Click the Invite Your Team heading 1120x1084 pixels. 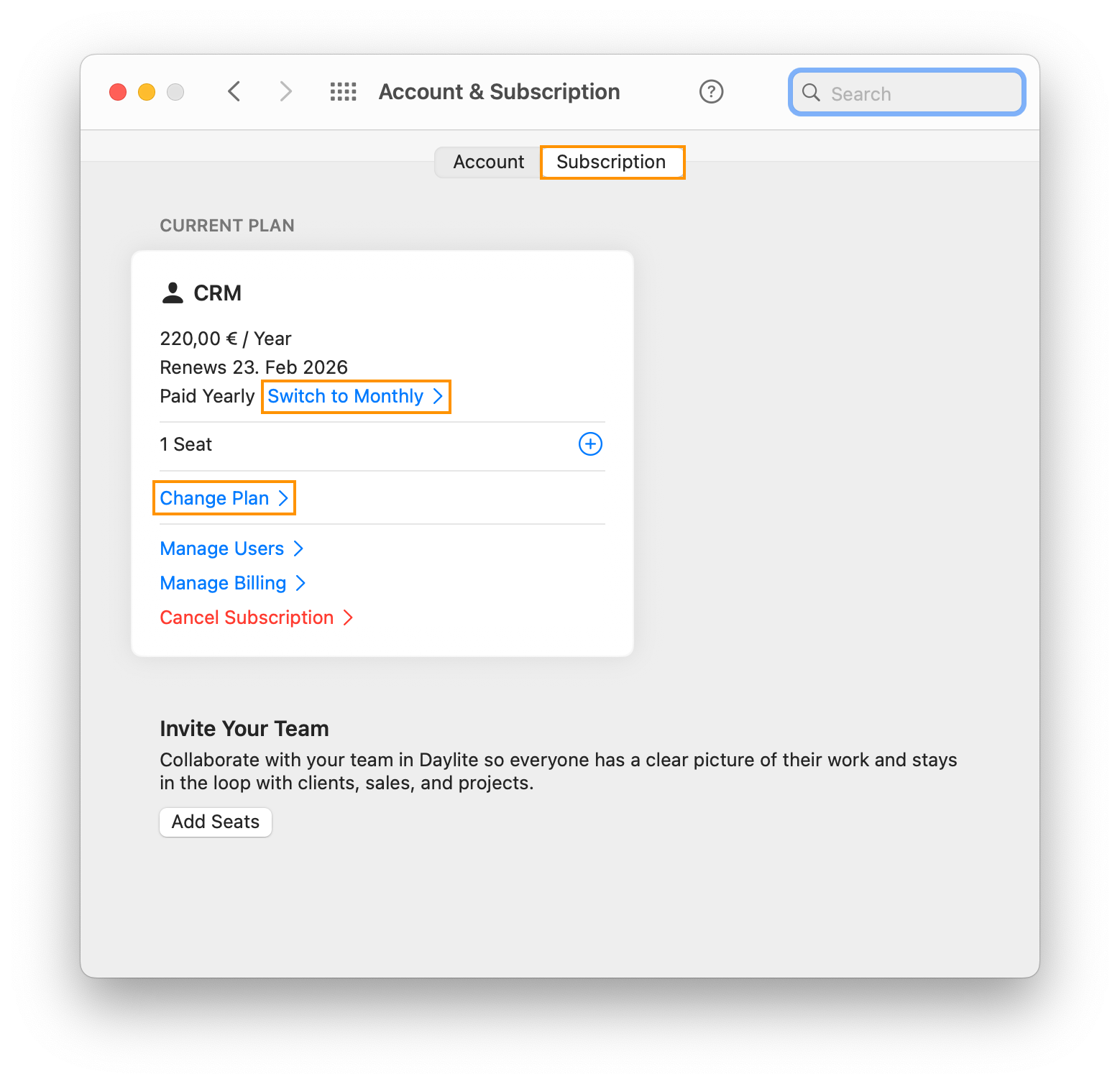coord(244,728)
